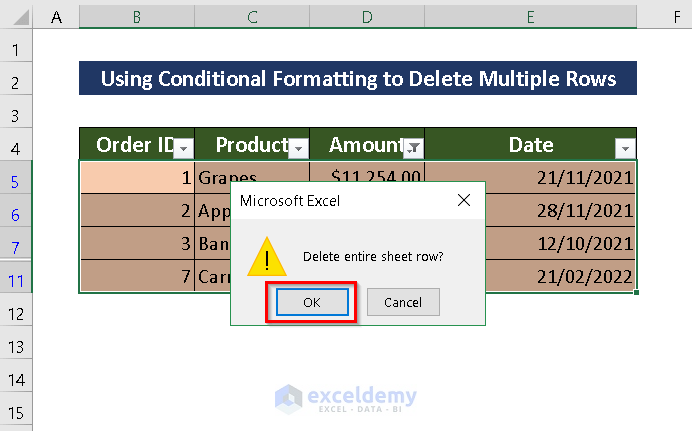
Task: Click the warning icon in the dialog
Action: 266,257
